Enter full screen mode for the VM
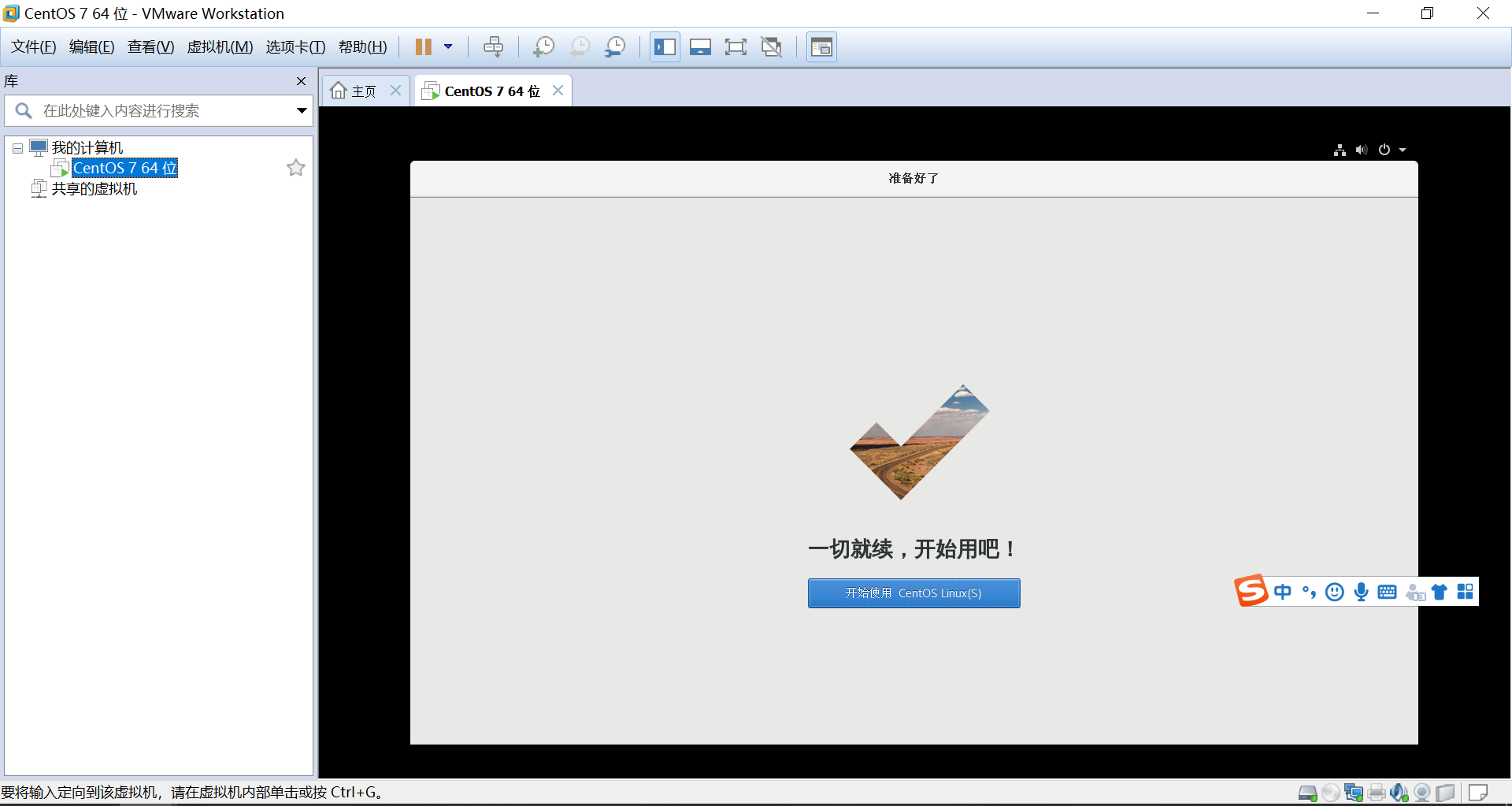1512x806 pixels. [x=736, y=46]
